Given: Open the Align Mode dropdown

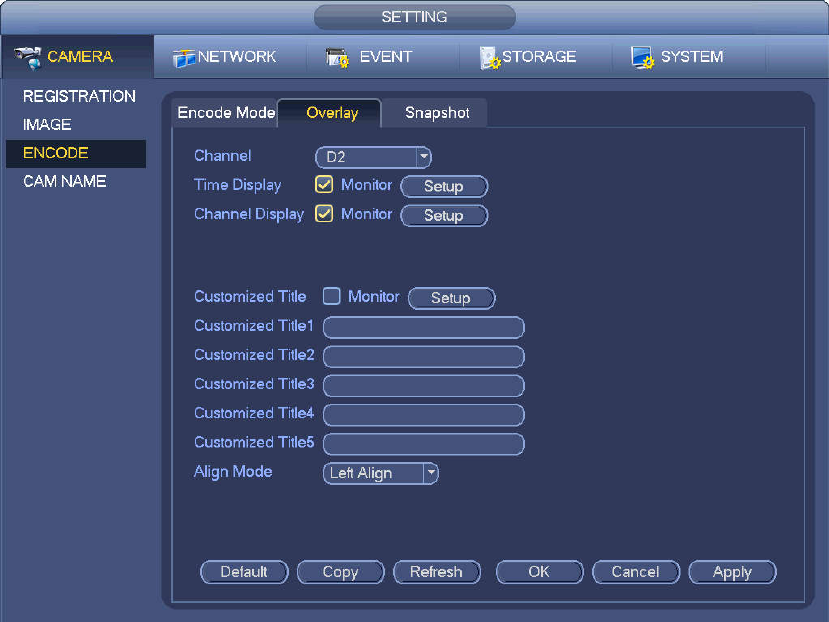Looking at the screenshot, I should 381,473.
